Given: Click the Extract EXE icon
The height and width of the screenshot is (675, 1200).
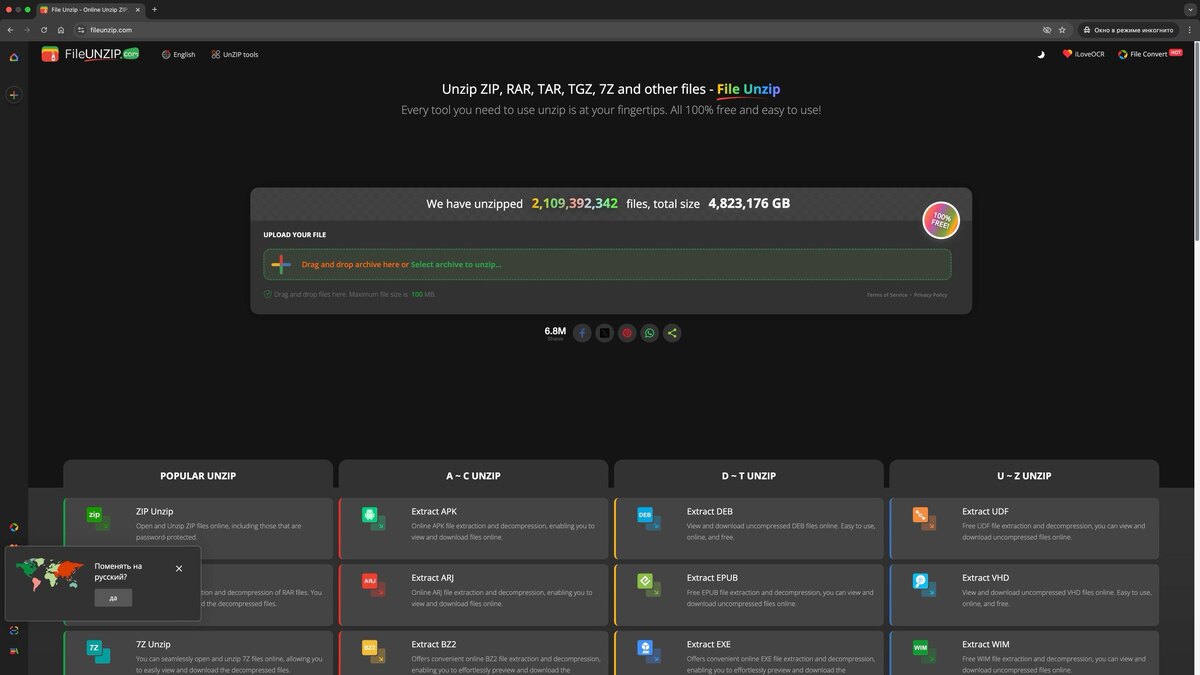Looking at the screenshot, I should pyautogui.click(x=648, y=650).
